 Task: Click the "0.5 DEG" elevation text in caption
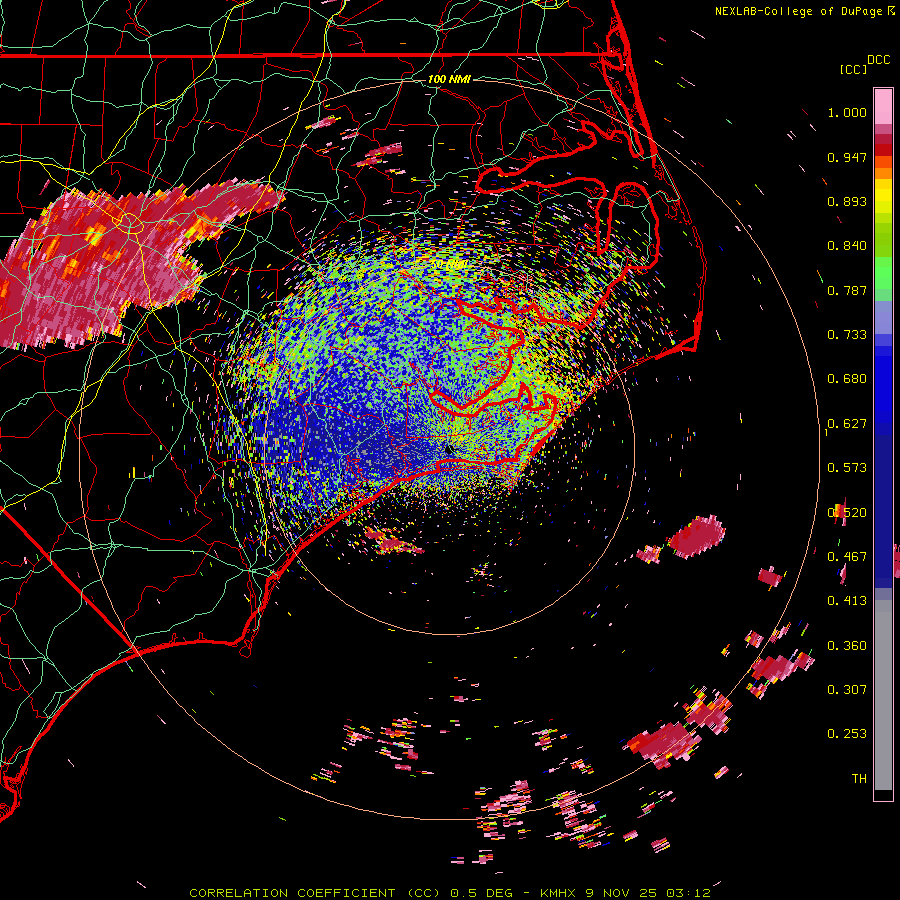click(481, 893)
